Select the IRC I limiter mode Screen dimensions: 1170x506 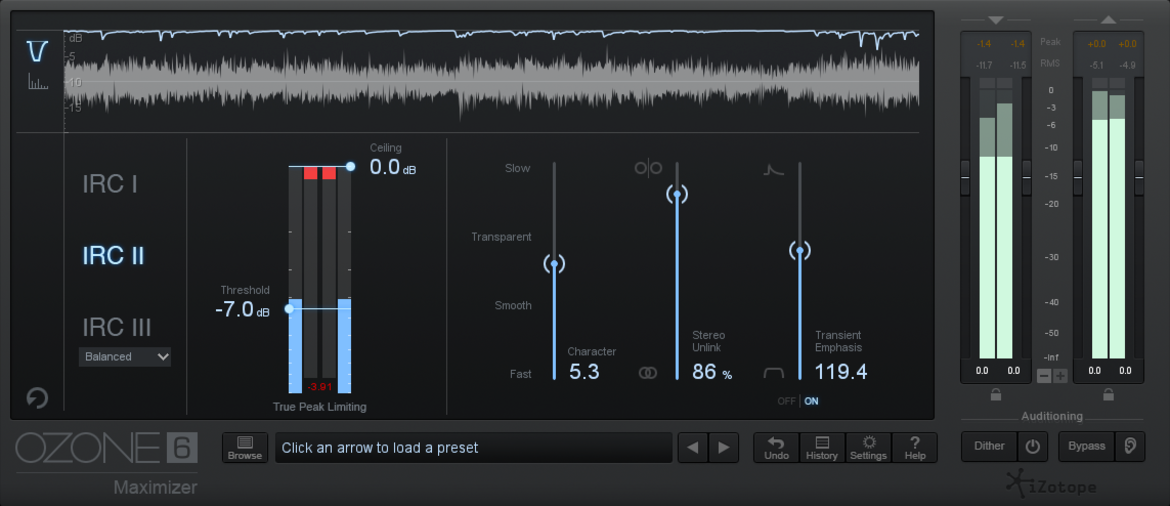pos(110,184)
